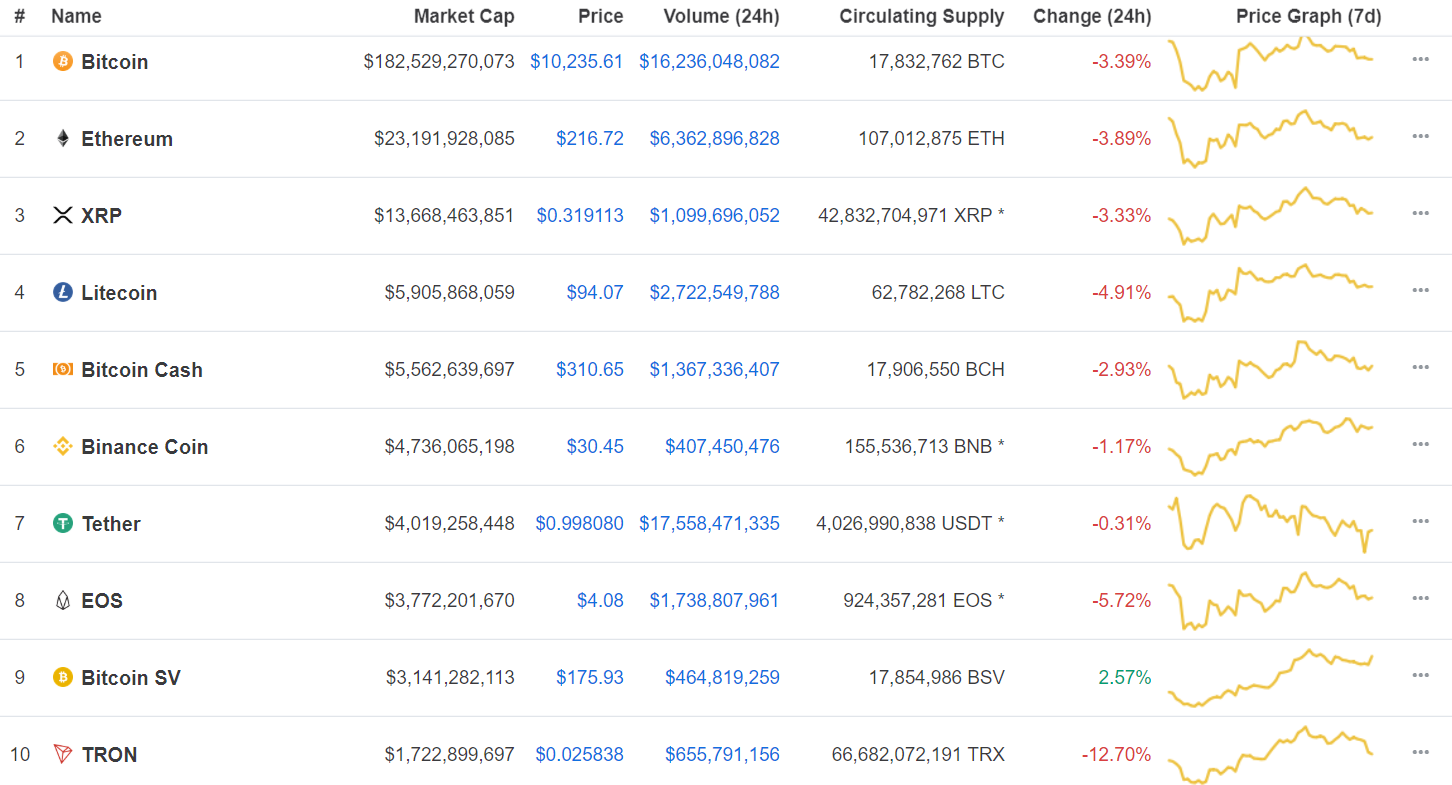The width and height of the screenshot is (1452, 785).
Task: Open the Bitcoin Cash name link
Action: [x=142, y=369]
